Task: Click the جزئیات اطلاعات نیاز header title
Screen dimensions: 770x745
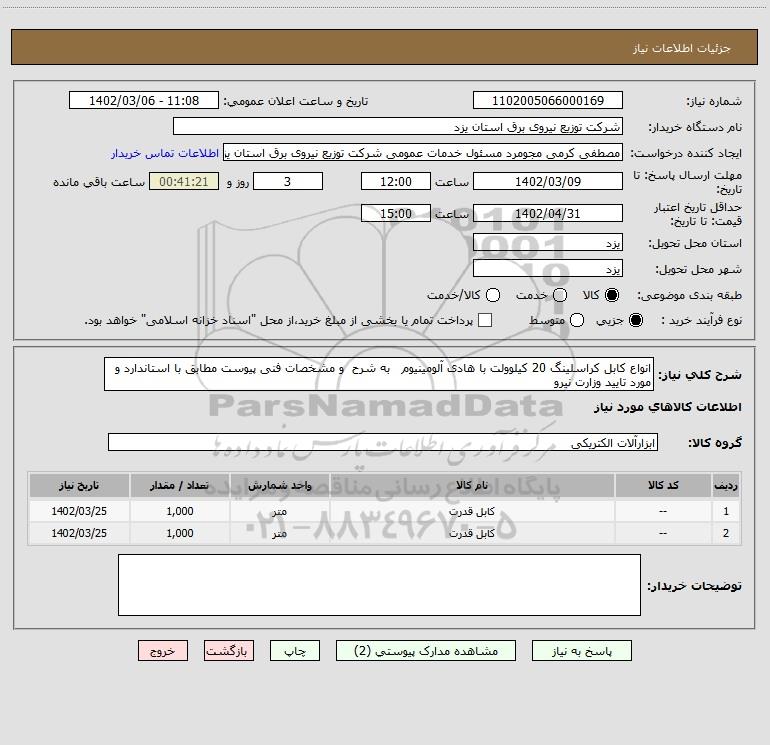Action: pyautogui.click(x=682, y=48)
